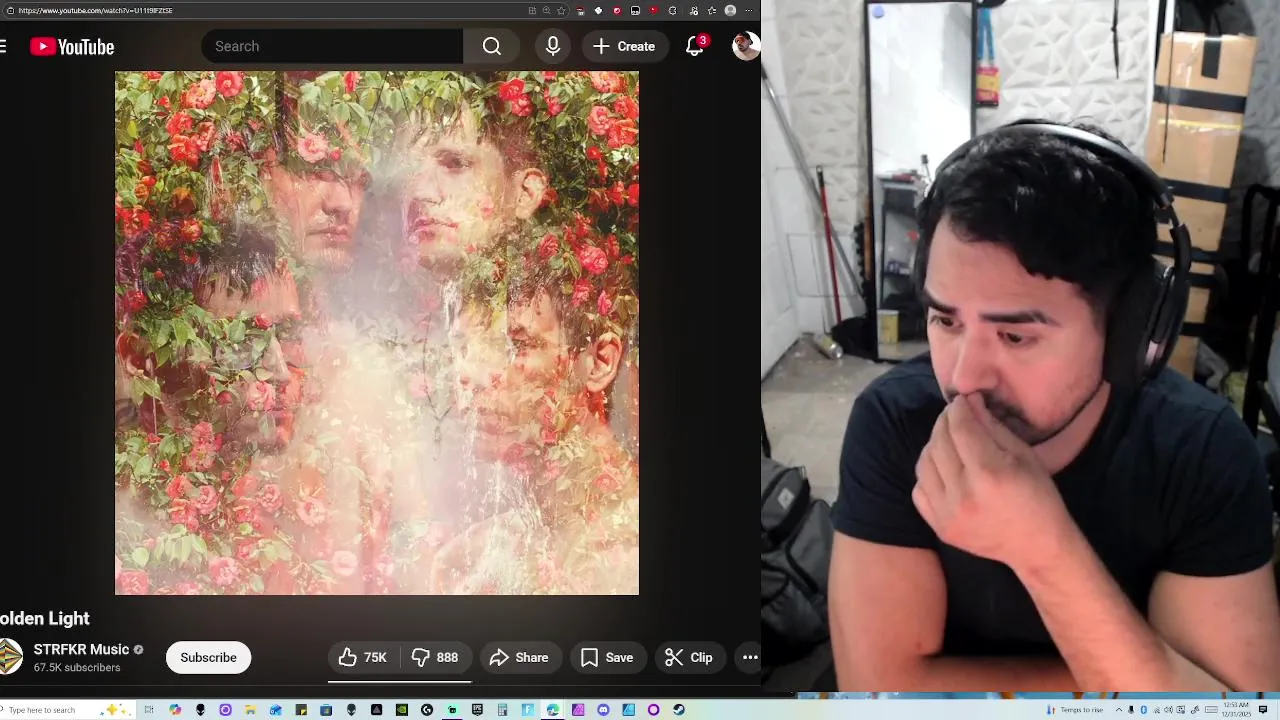Viewport: 1280px width, 720px height.
Task: Open Task View on the taskbar
Action: click(x=149, y=710)
